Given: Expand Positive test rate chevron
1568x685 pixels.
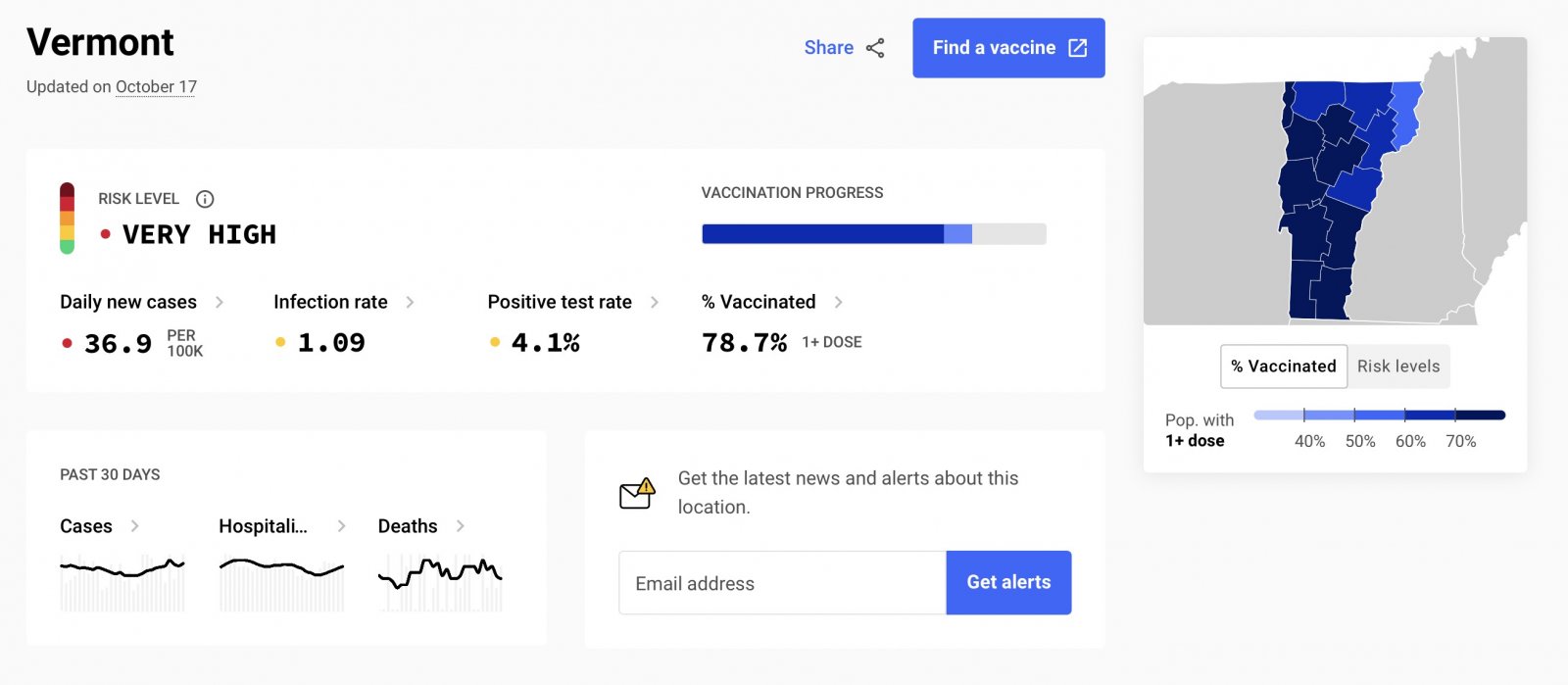Looking at the screenshot, I should pos(655,302).
